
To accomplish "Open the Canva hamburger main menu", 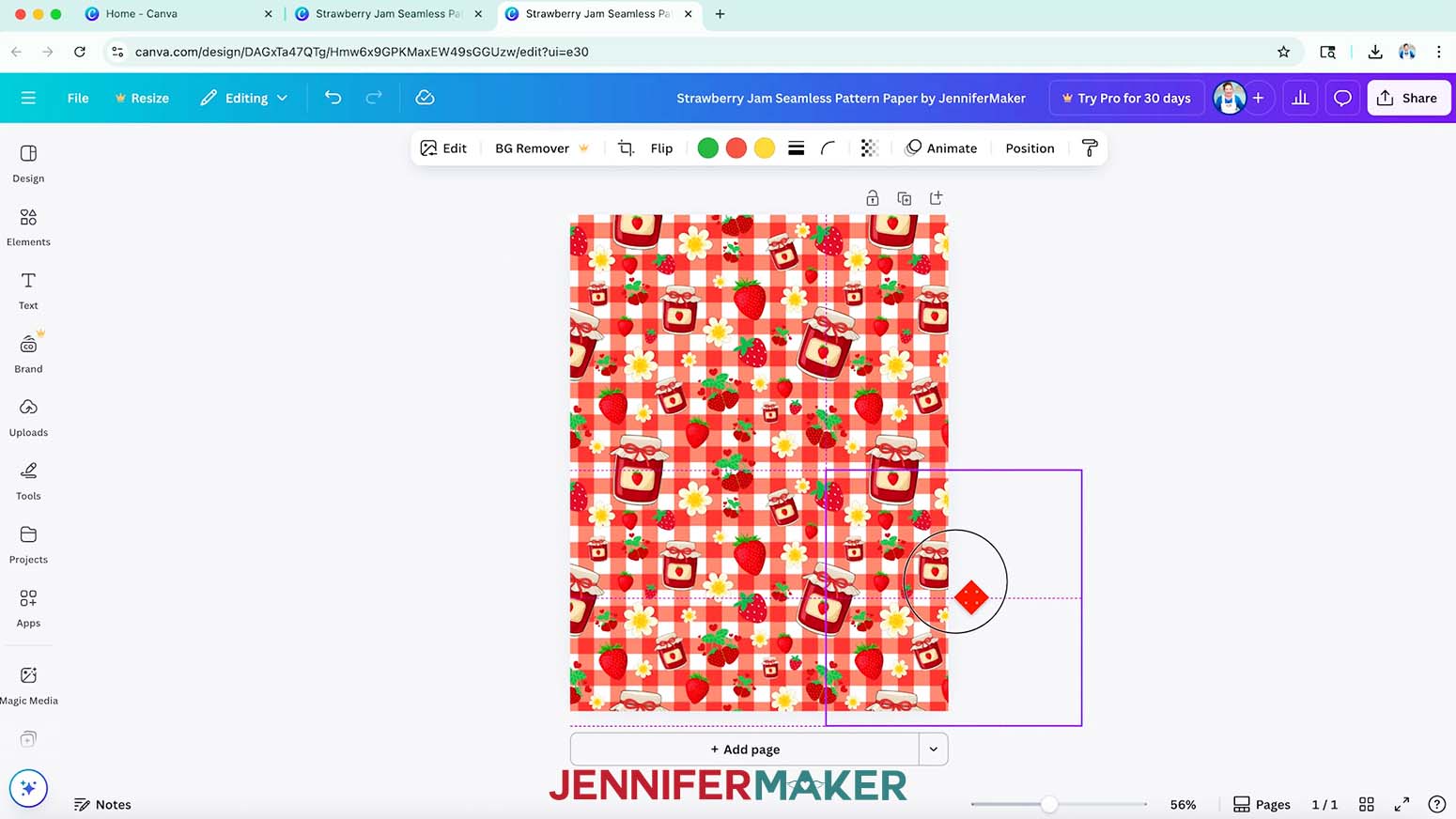I will pos(28,98).
